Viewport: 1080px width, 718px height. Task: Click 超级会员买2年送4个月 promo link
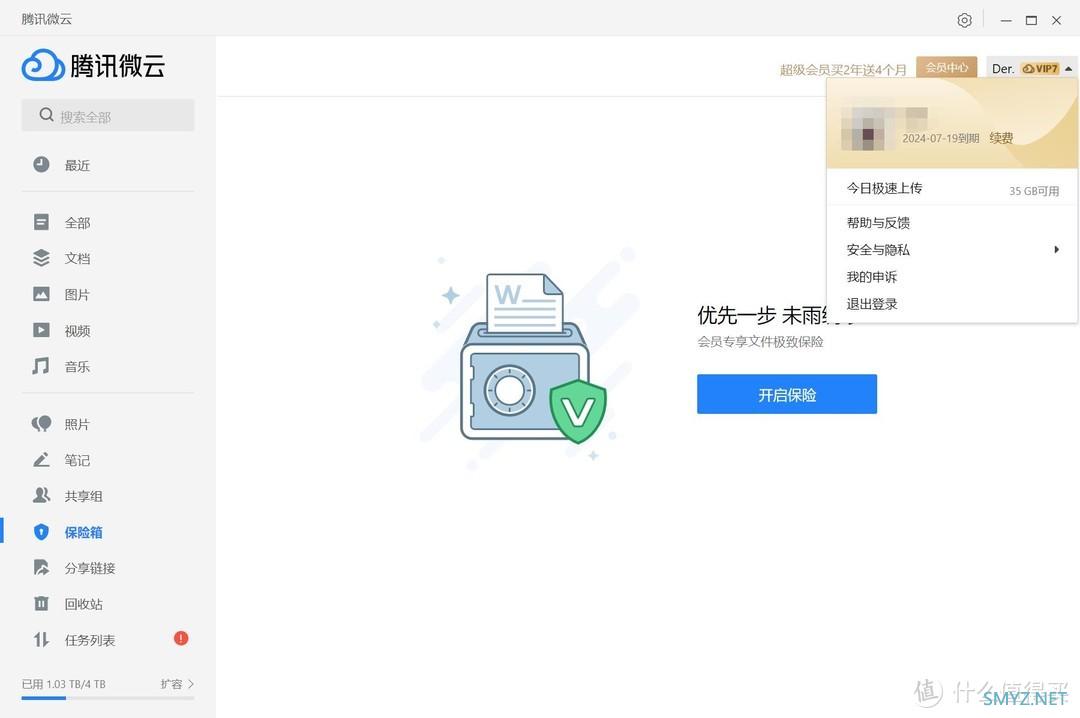(843, 70)
